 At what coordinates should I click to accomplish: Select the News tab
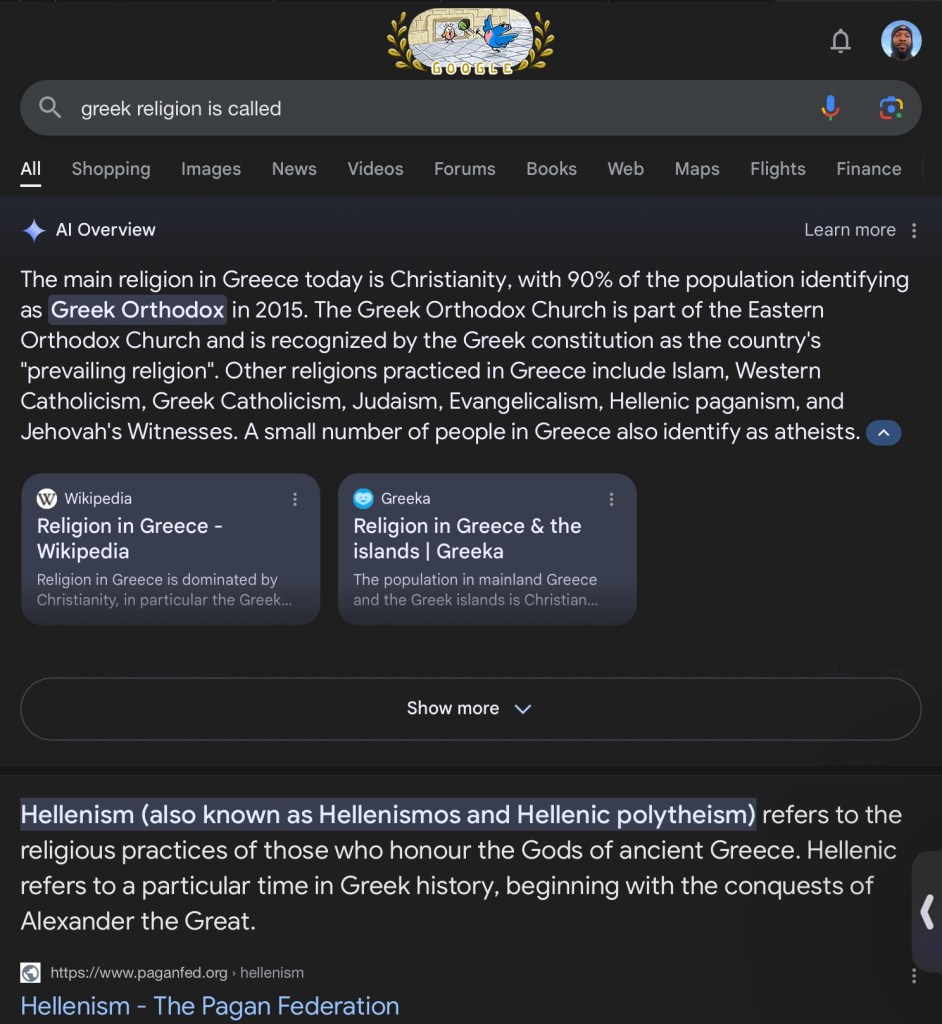pyautogui.click(x=294, y=169)
